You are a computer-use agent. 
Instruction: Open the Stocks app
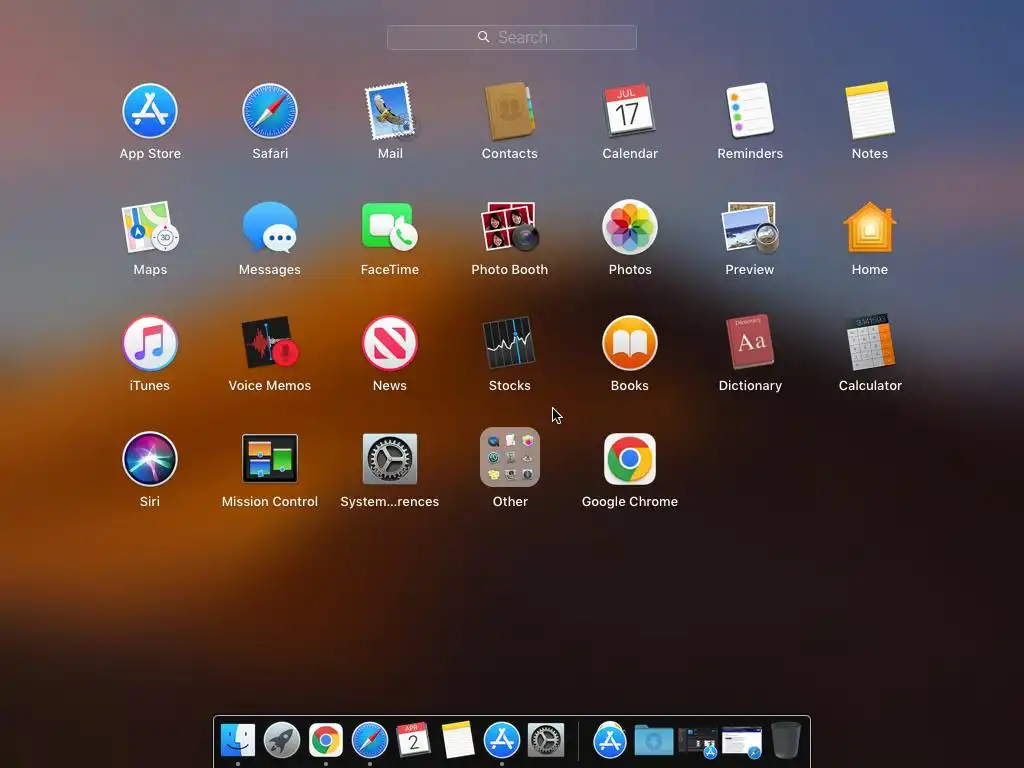(509, 343)
